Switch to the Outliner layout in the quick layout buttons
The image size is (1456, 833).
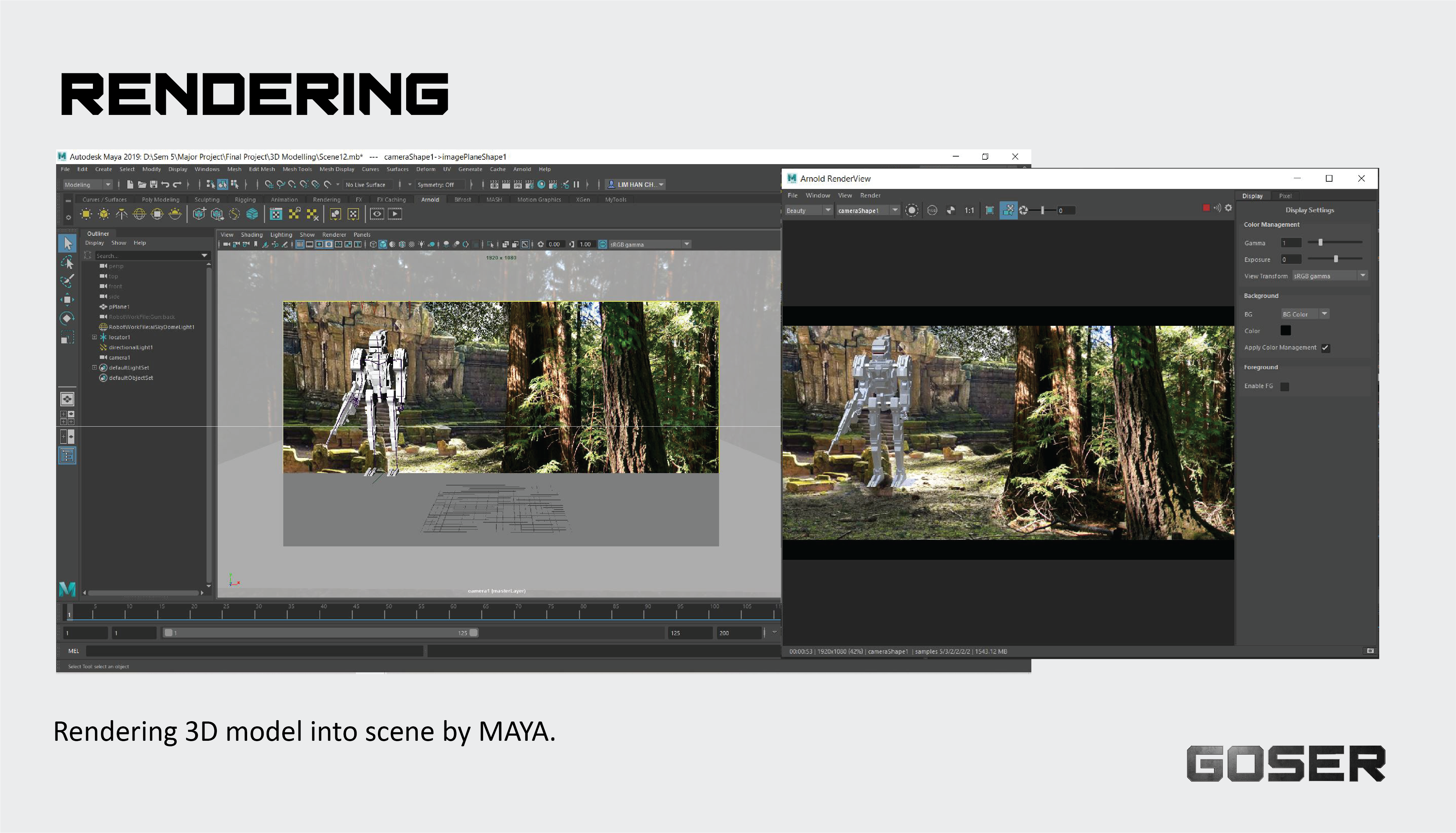[x=67, y=456]
